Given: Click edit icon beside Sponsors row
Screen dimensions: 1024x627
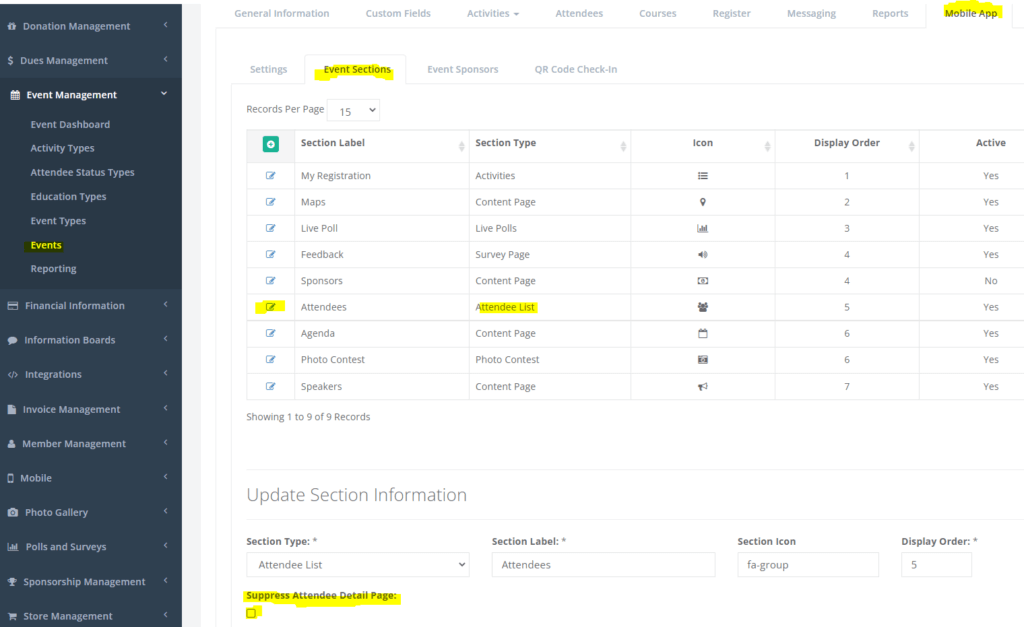Looking at the screenshot, I should click(x=270, y=281).
